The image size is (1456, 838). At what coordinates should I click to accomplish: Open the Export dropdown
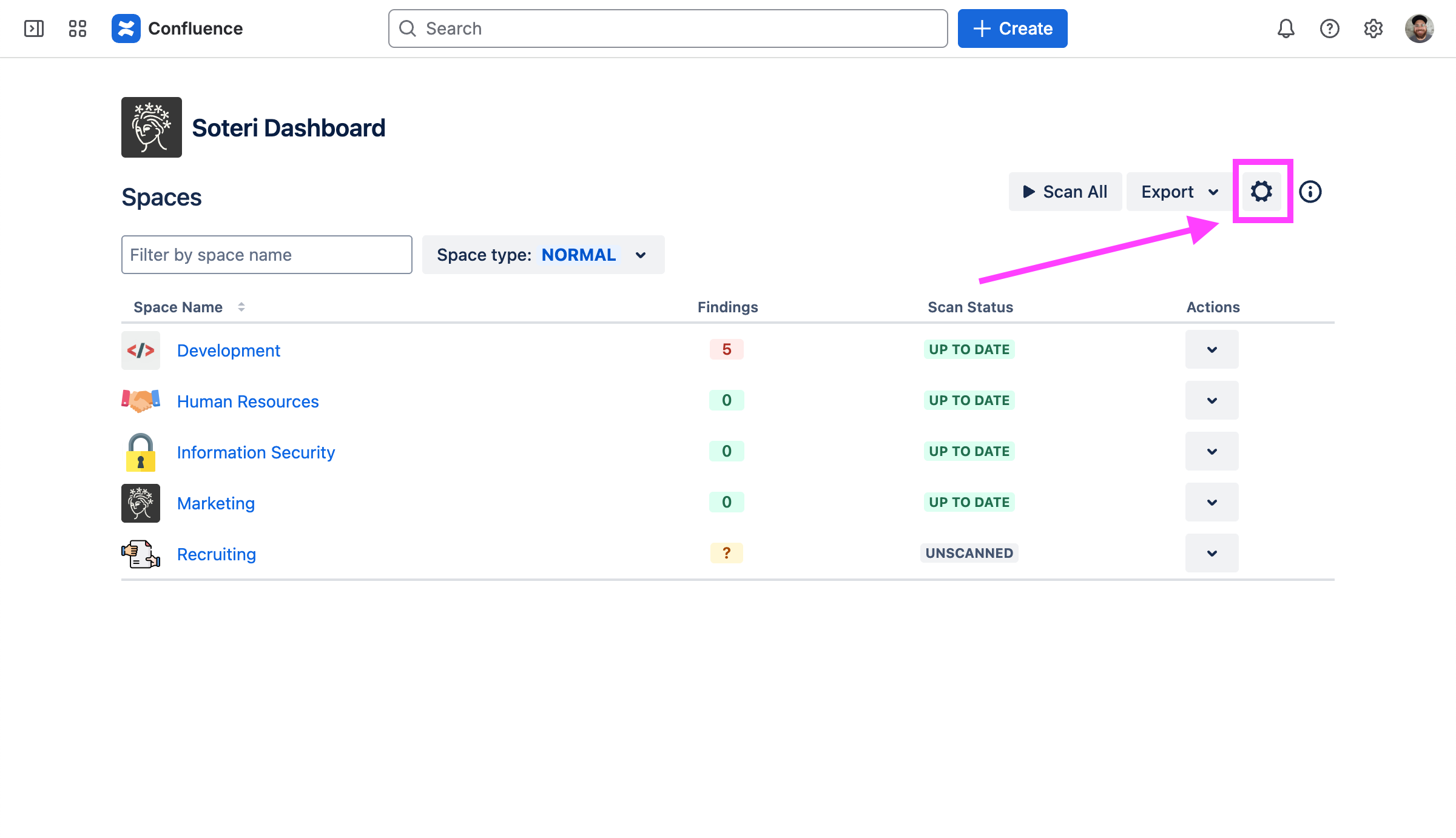[x=1179, y=192]
